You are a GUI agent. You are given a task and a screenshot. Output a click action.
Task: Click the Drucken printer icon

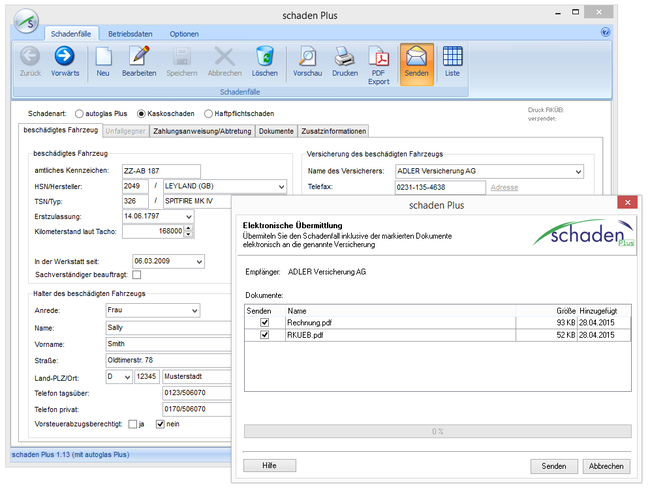point(344,58)
